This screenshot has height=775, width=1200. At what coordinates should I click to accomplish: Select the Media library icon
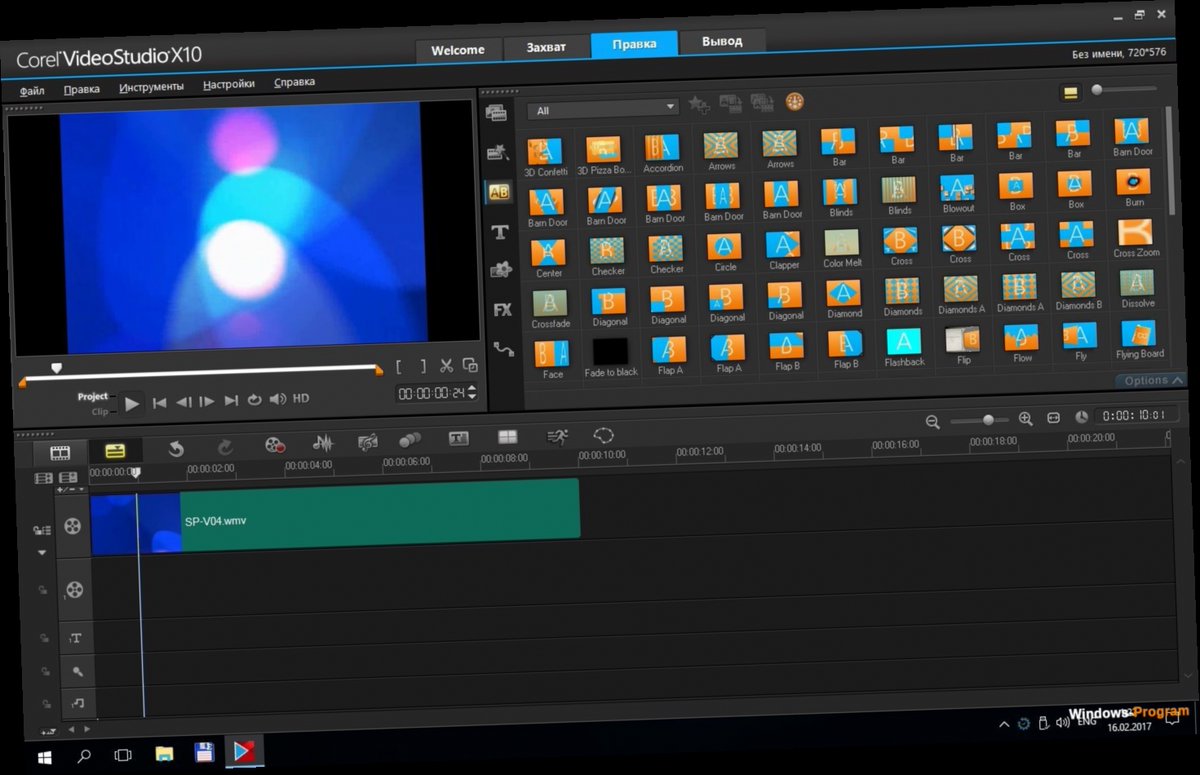pos(497,113)
